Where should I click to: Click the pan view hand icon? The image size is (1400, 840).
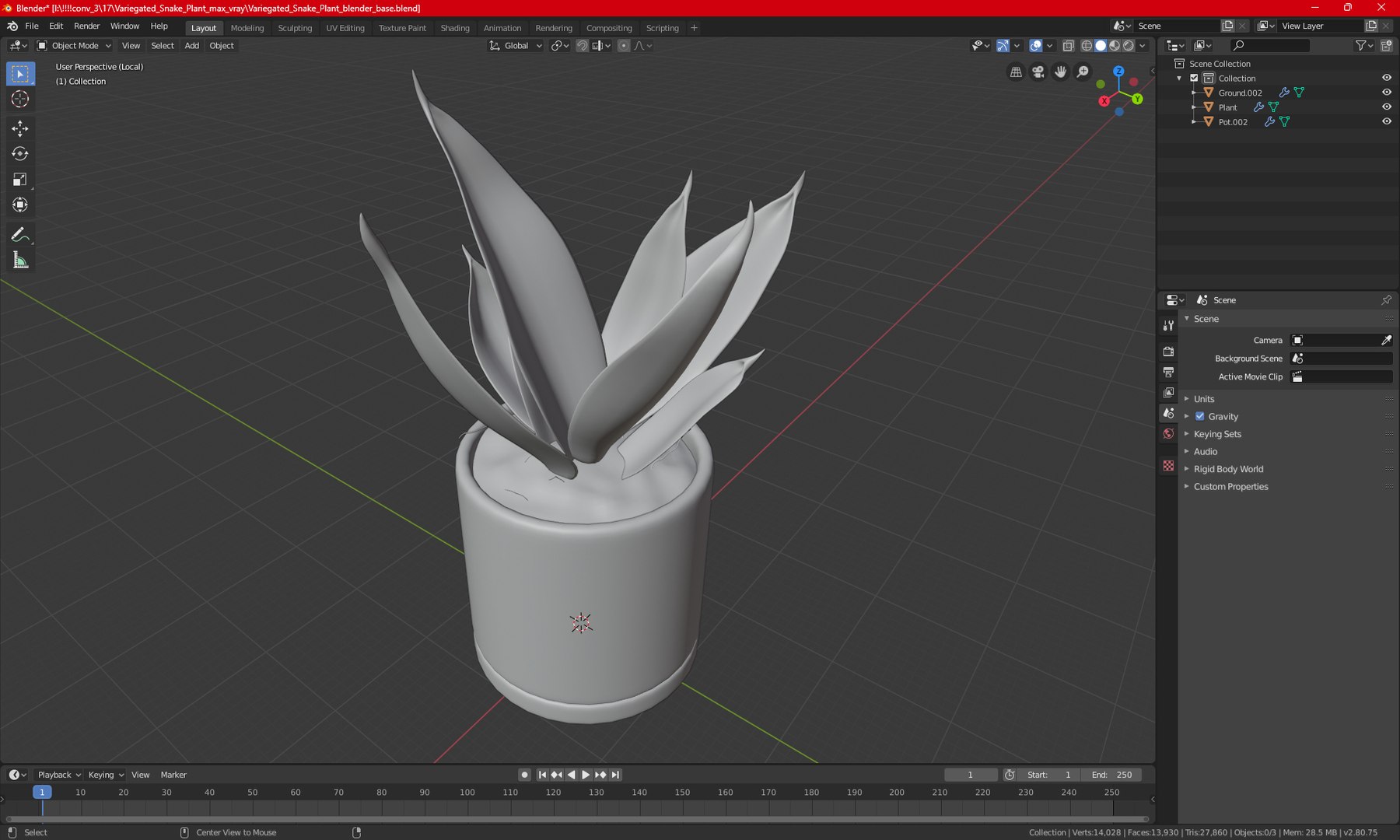(x=1061, y=72)
